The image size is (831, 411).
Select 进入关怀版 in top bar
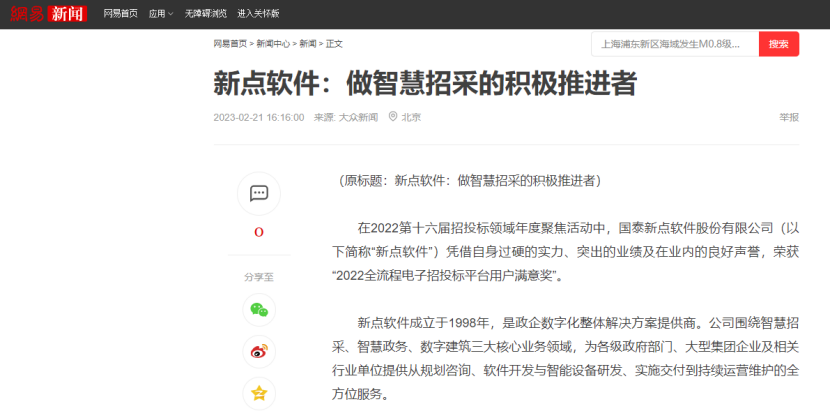point(258,14)
